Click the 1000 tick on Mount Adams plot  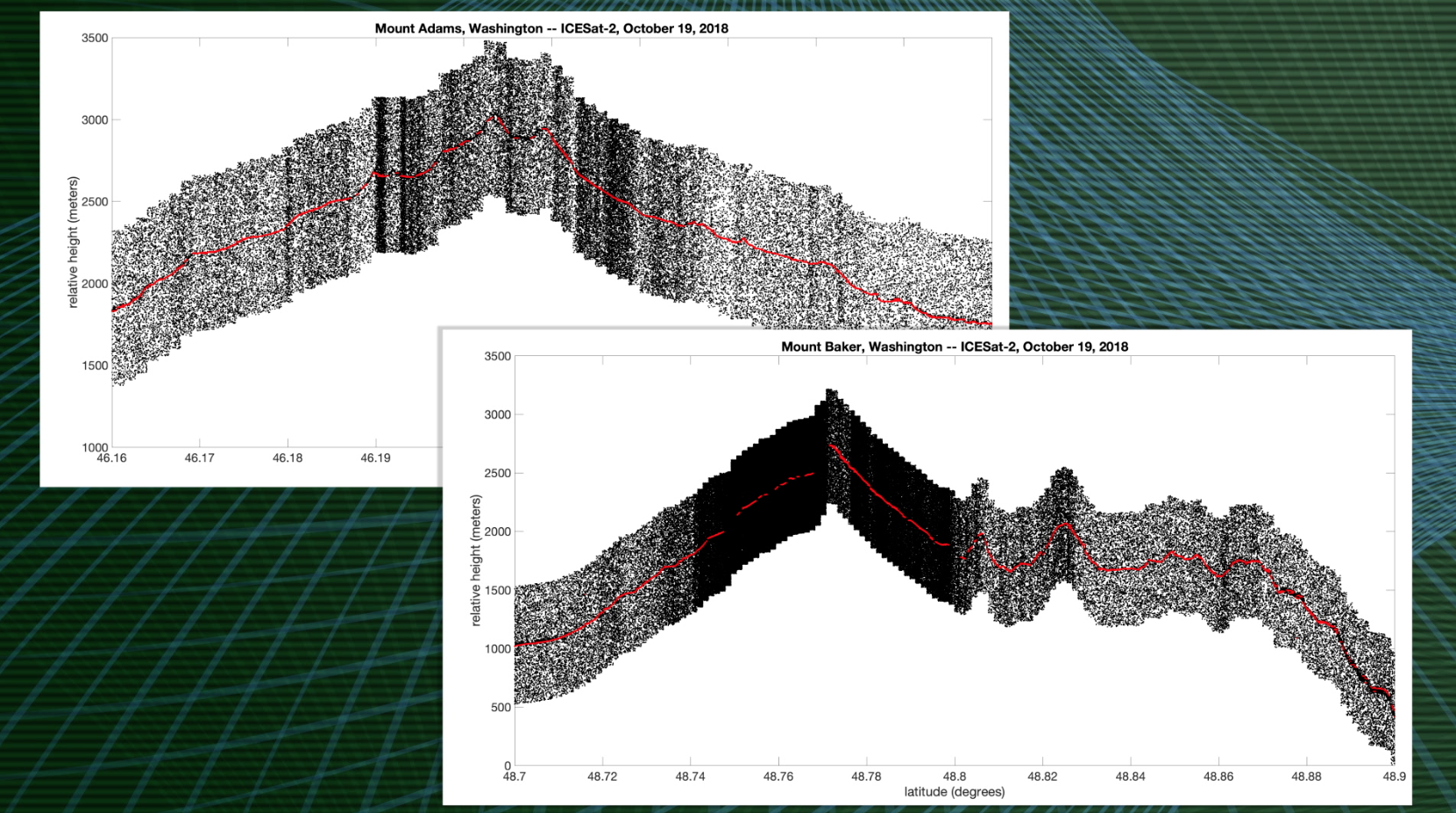tap(95, 447)
